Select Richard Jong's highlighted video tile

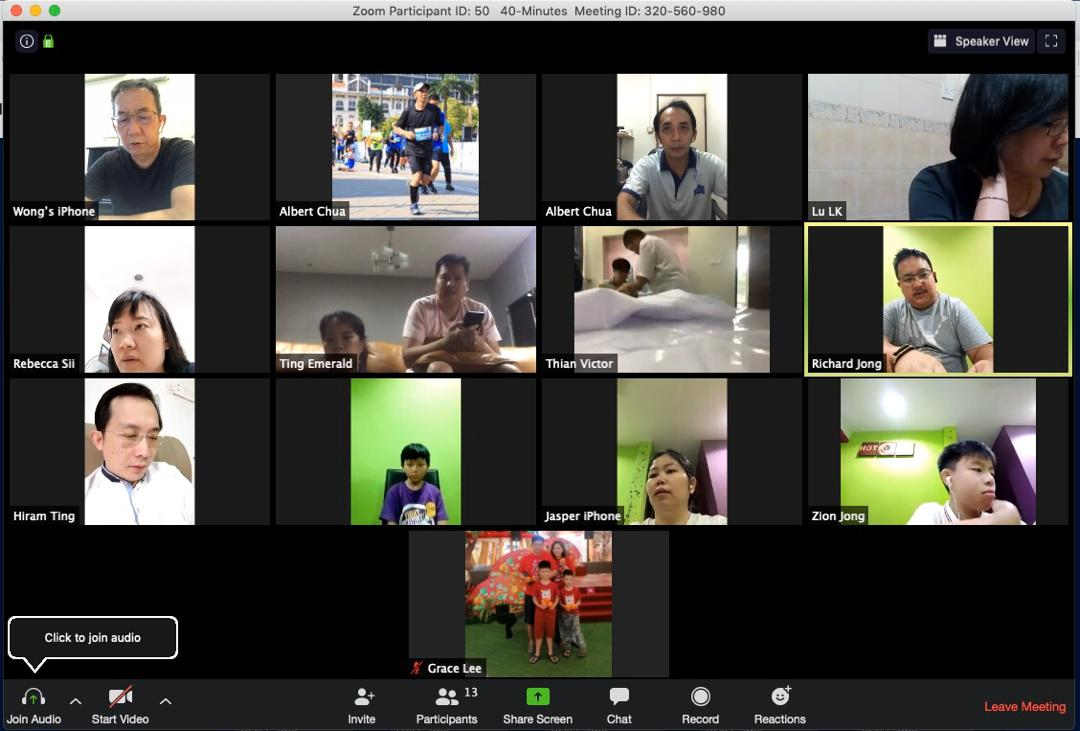[x=938, y=299]
